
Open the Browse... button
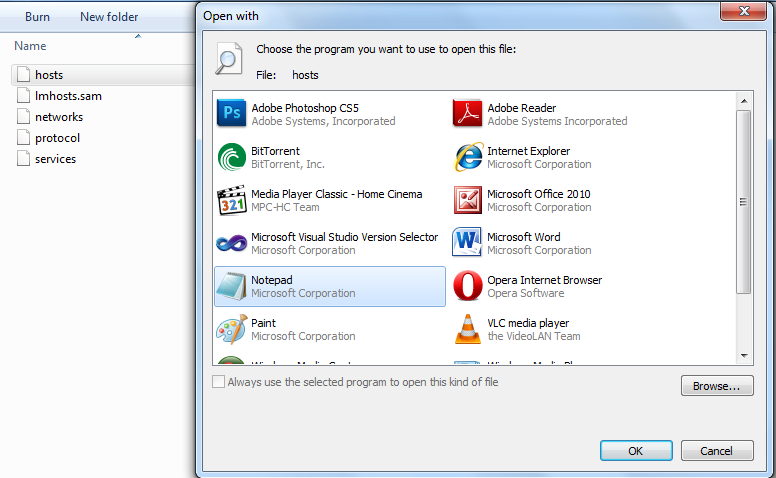(x=717, y=386)
